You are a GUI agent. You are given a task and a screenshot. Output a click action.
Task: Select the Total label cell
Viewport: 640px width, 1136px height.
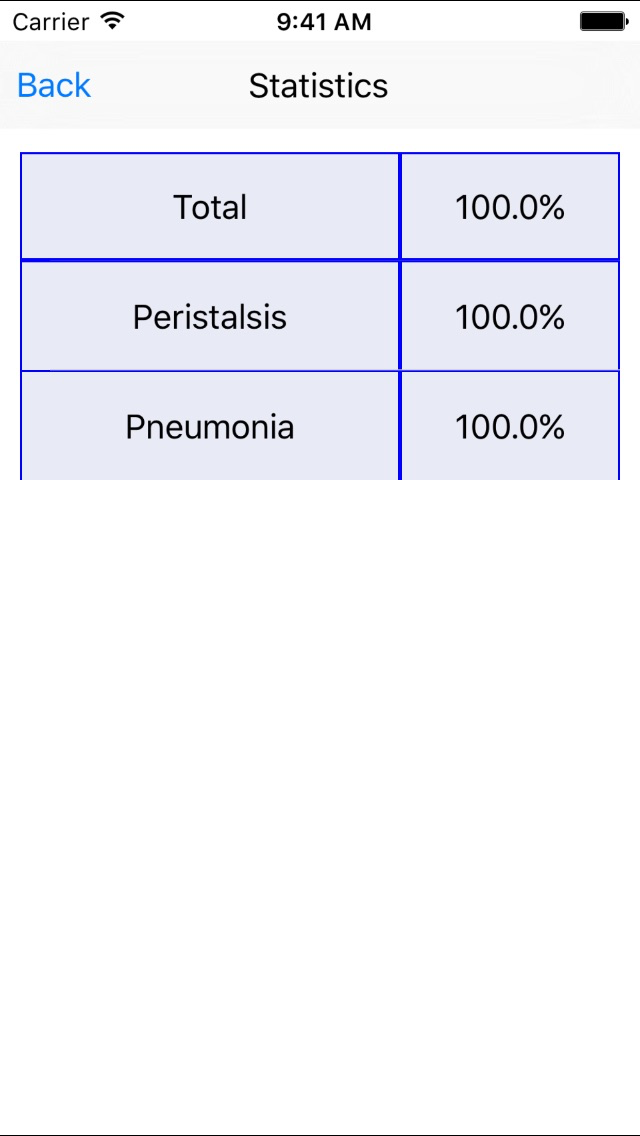point(210,206)
